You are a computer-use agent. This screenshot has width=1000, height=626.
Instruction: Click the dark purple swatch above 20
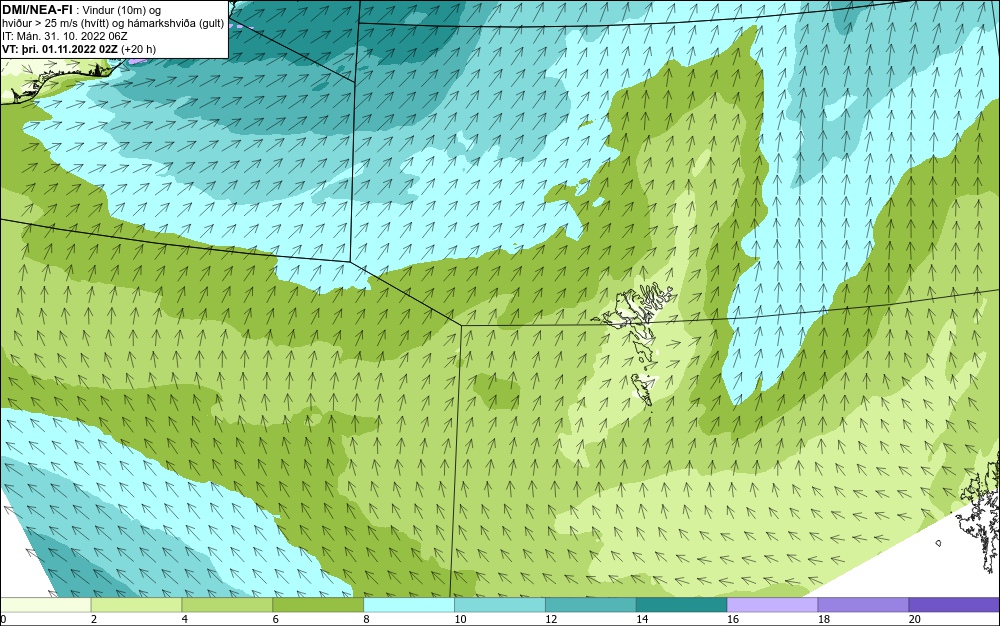point(954,605)
